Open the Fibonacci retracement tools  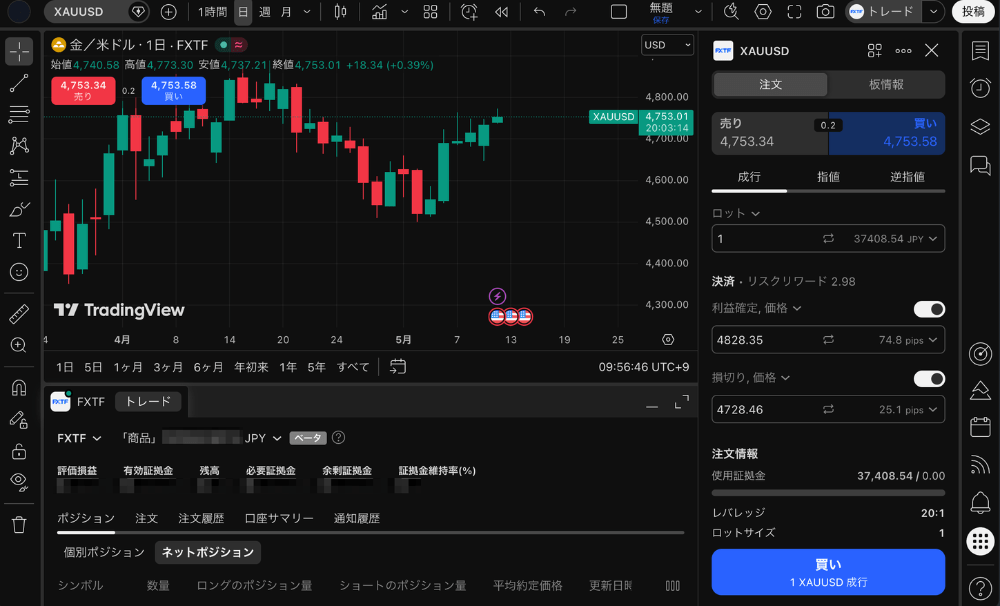(x=19, y=114)
